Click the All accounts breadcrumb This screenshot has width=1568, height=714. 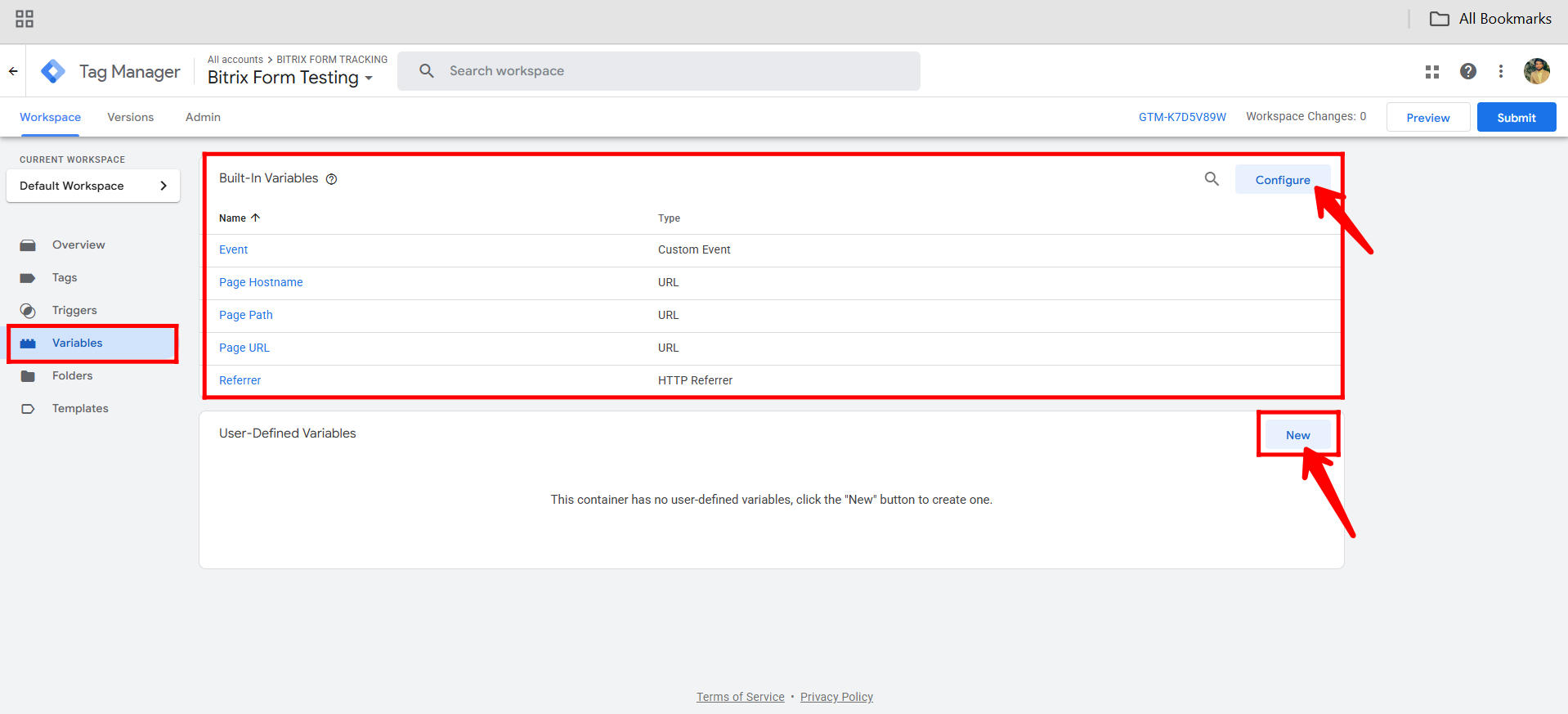pyautogui.click(x=235, y=60)
